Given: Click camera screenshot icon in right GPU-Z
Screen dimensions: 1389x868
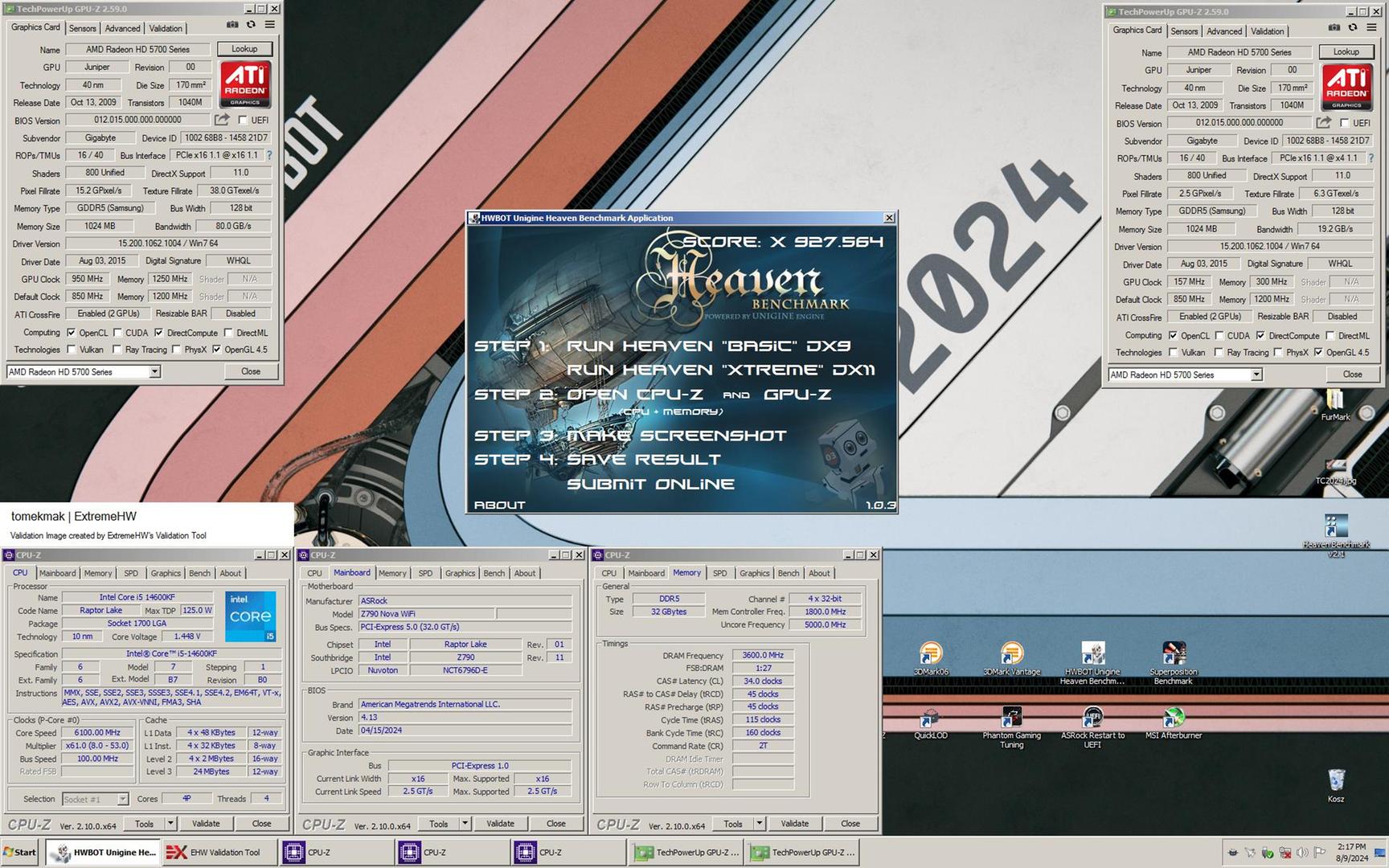Looking at the screenshot, I should pyautogui.click(x=1334, y=28).
